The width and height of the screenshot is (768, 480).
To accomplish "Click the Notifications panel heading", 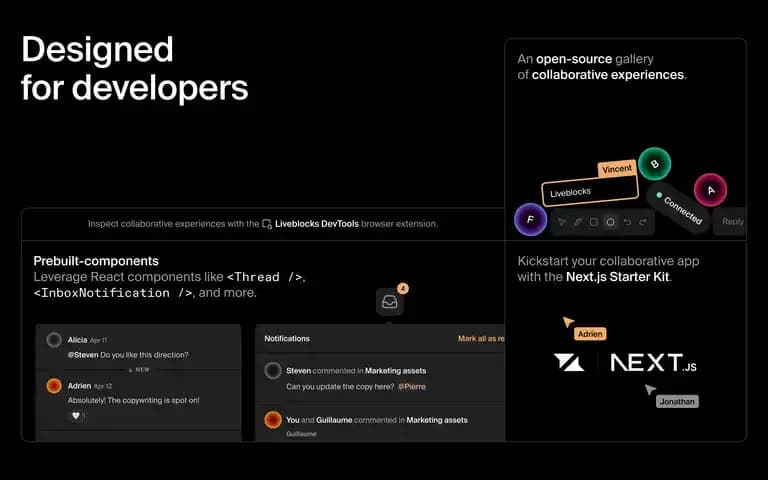I will [287, 338].
